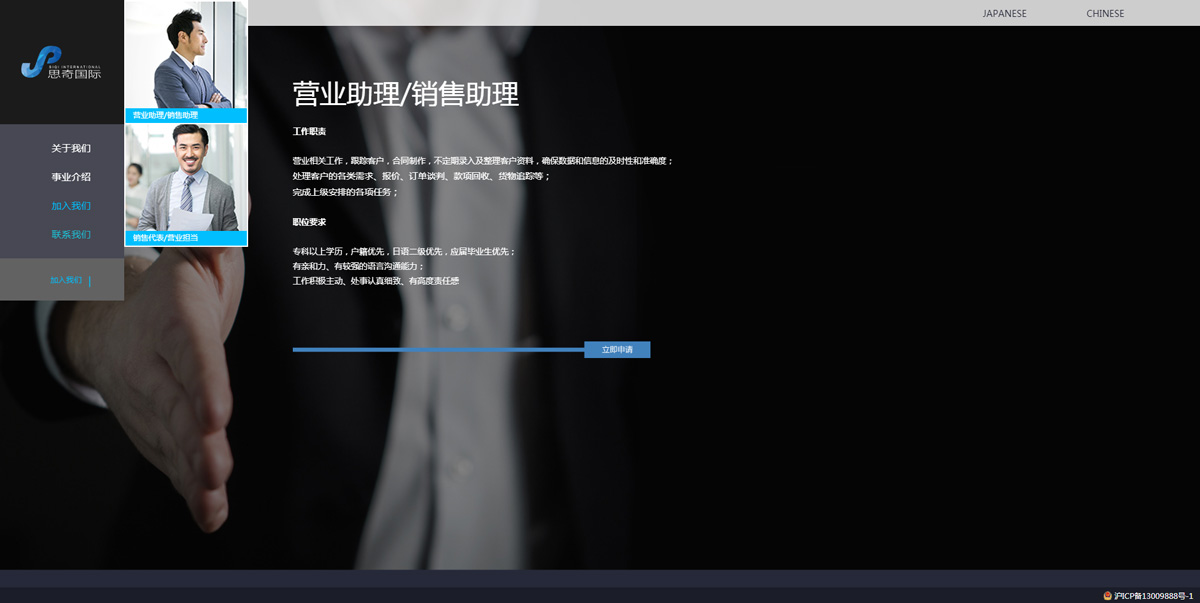This screenshot has height=603, width=1200.
Task: Click the 职位要求 section heading
Action: (x=309, y=222)
